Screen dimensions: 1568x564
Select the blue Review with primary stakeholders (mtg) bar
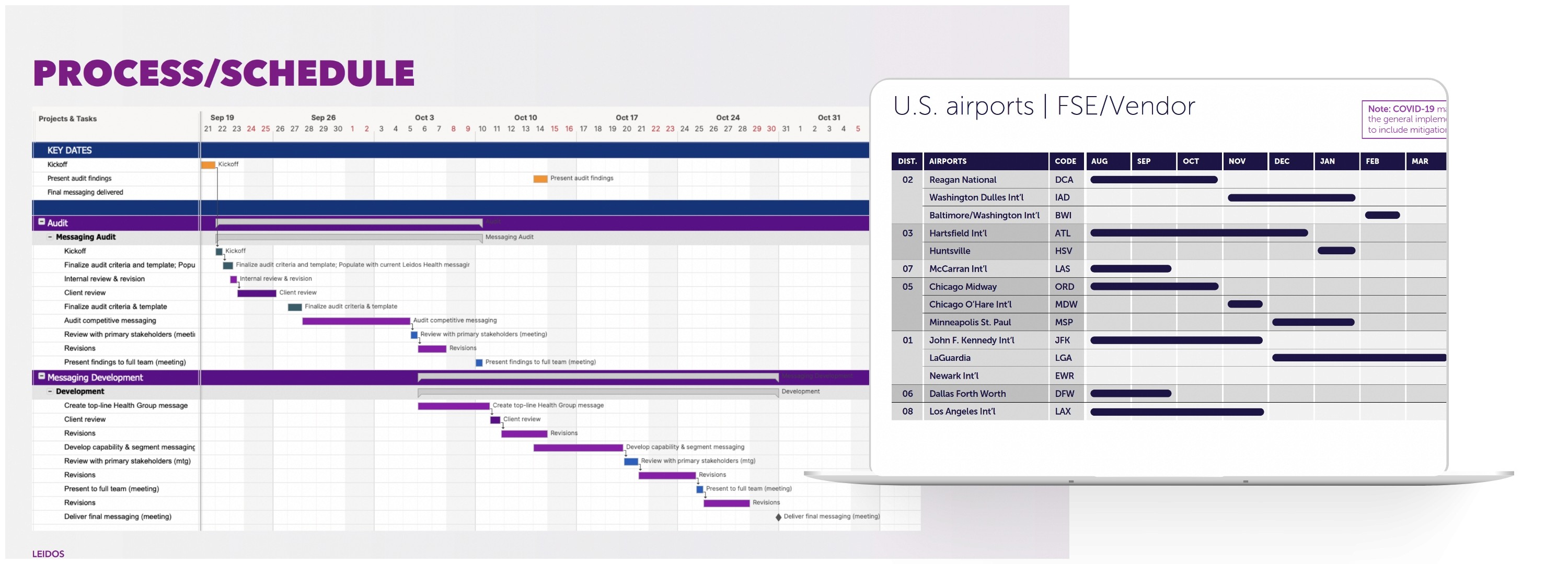point(631,462)
